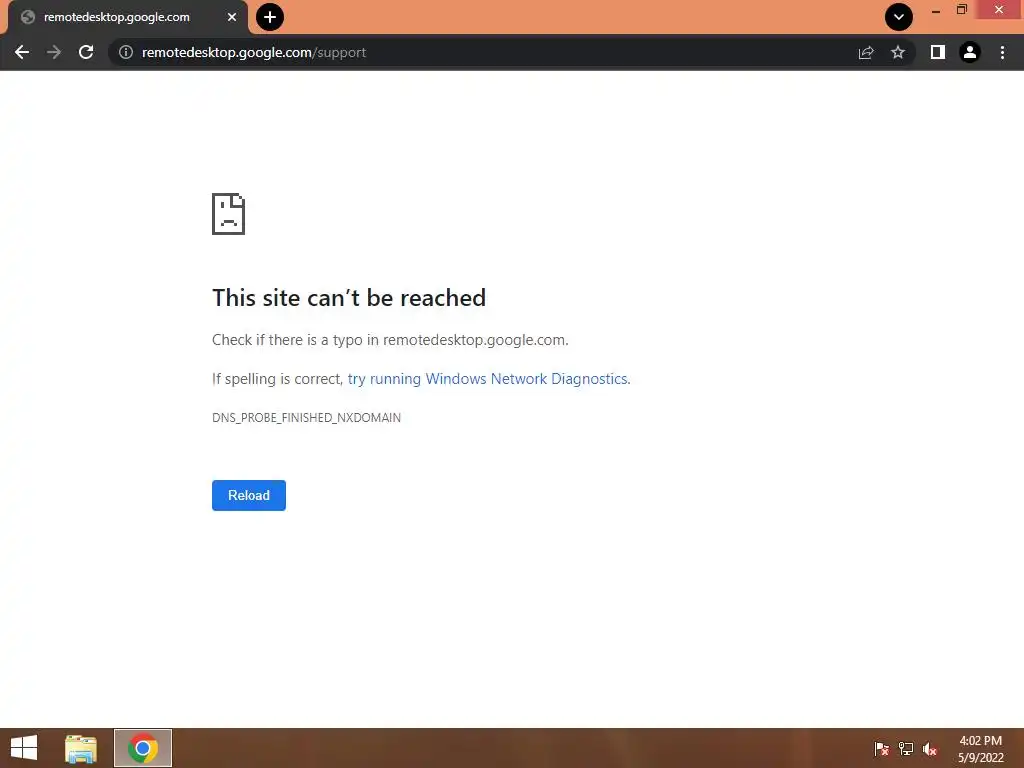
Task: Open the side panel icon
Action: coord(938,52)
